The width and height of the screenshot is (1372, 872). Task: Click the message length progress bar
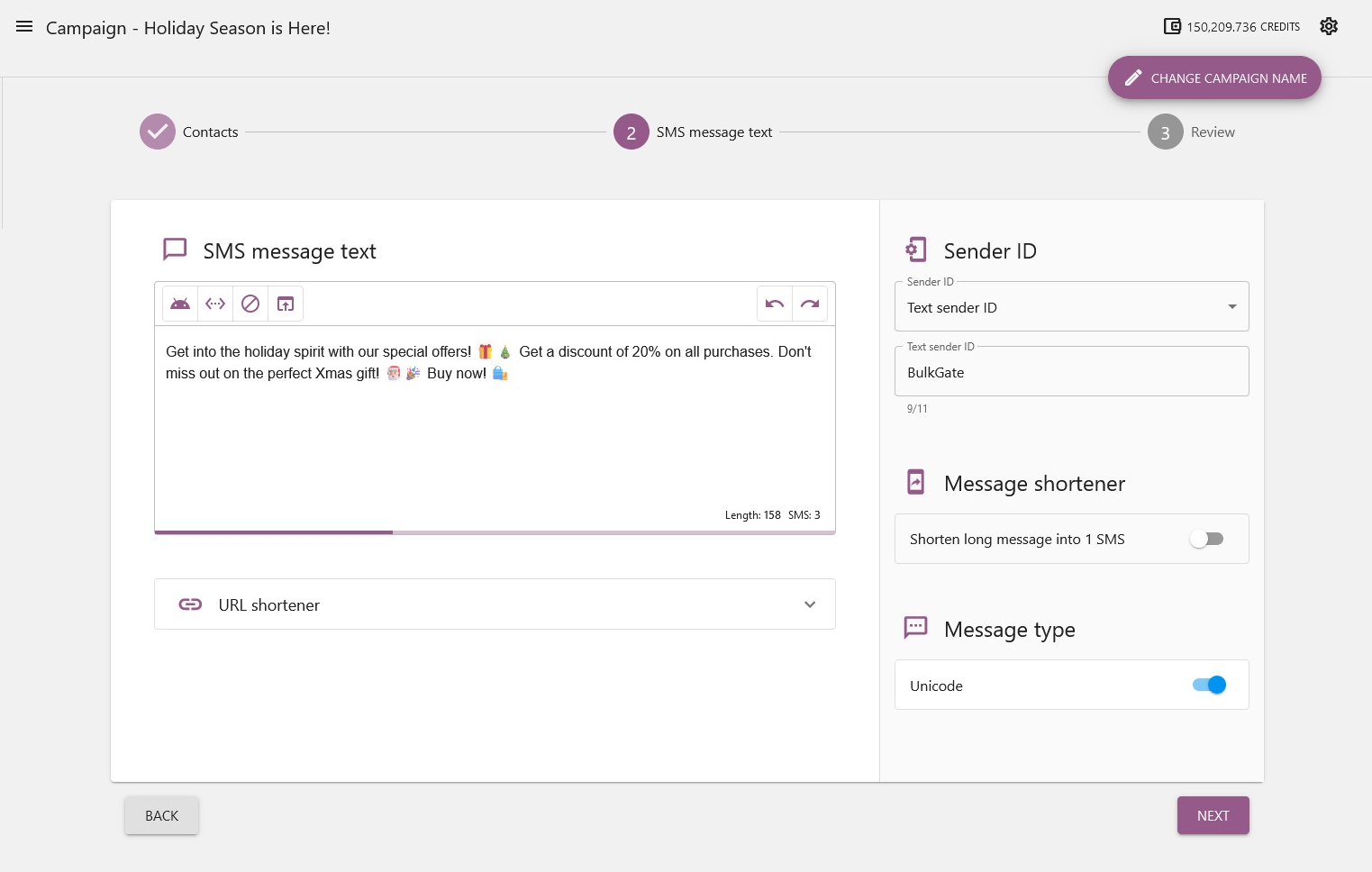click(495, 532)
